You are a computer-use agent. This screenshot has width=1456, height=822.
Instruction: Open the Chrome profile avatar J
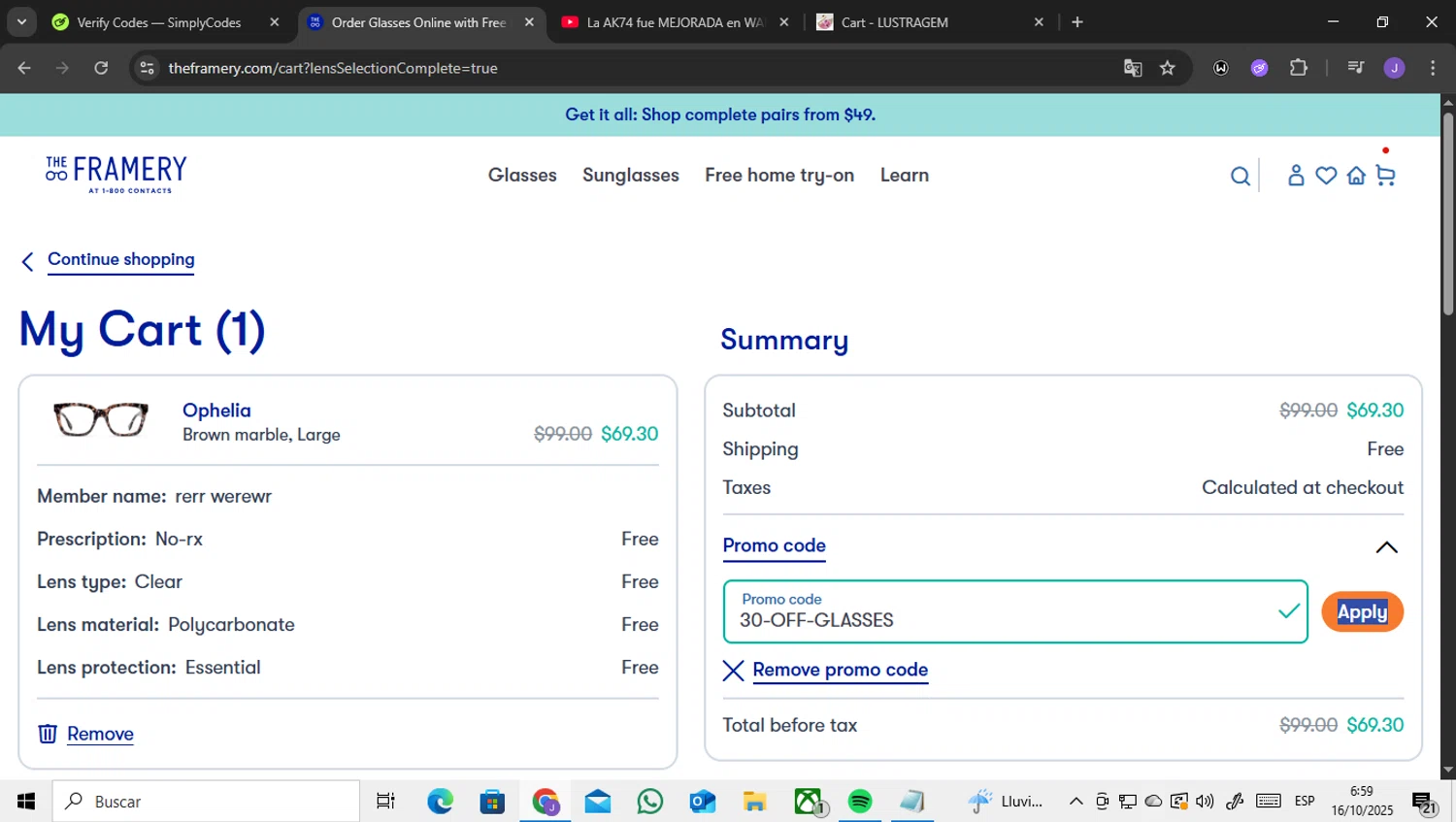click(1394, 68)
